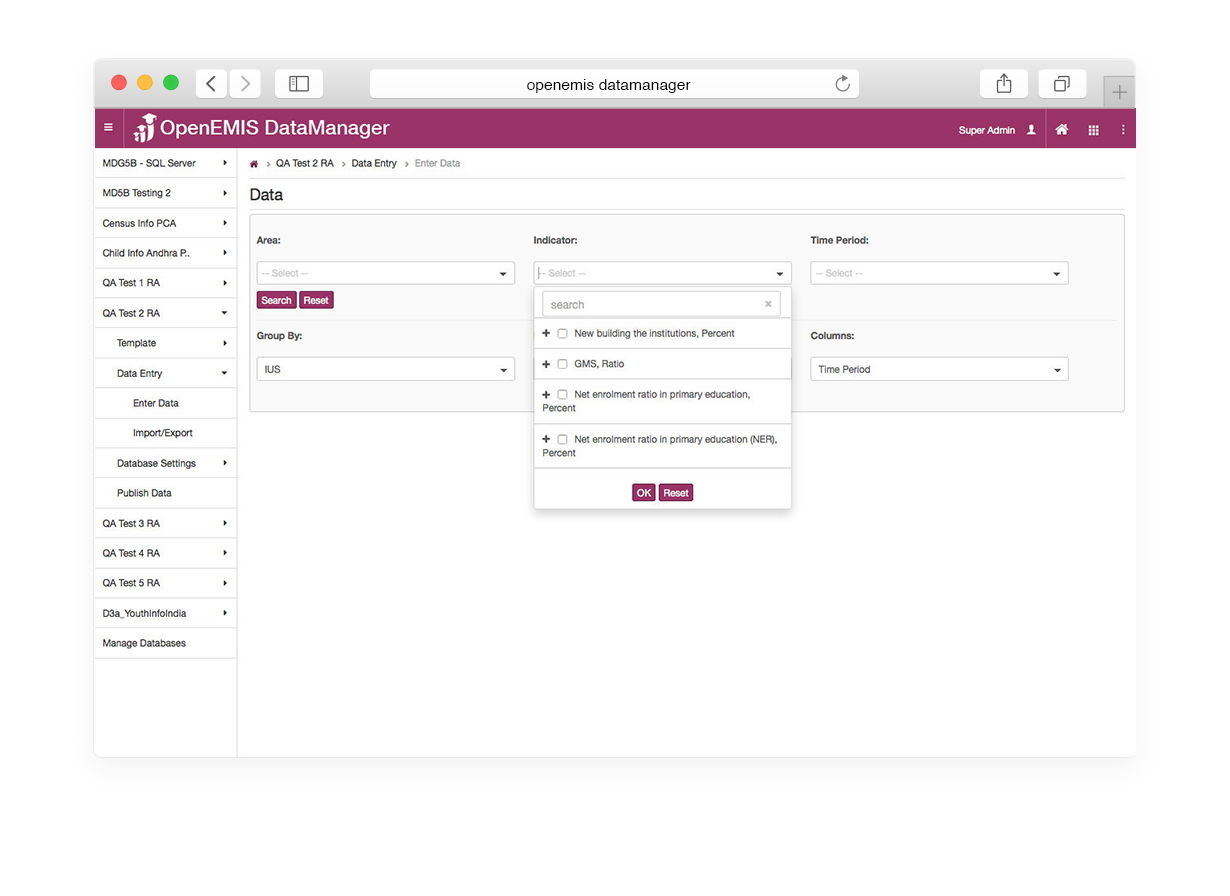Toggle the hamburger menu in header
The image size is (1230, 896).
108,128
